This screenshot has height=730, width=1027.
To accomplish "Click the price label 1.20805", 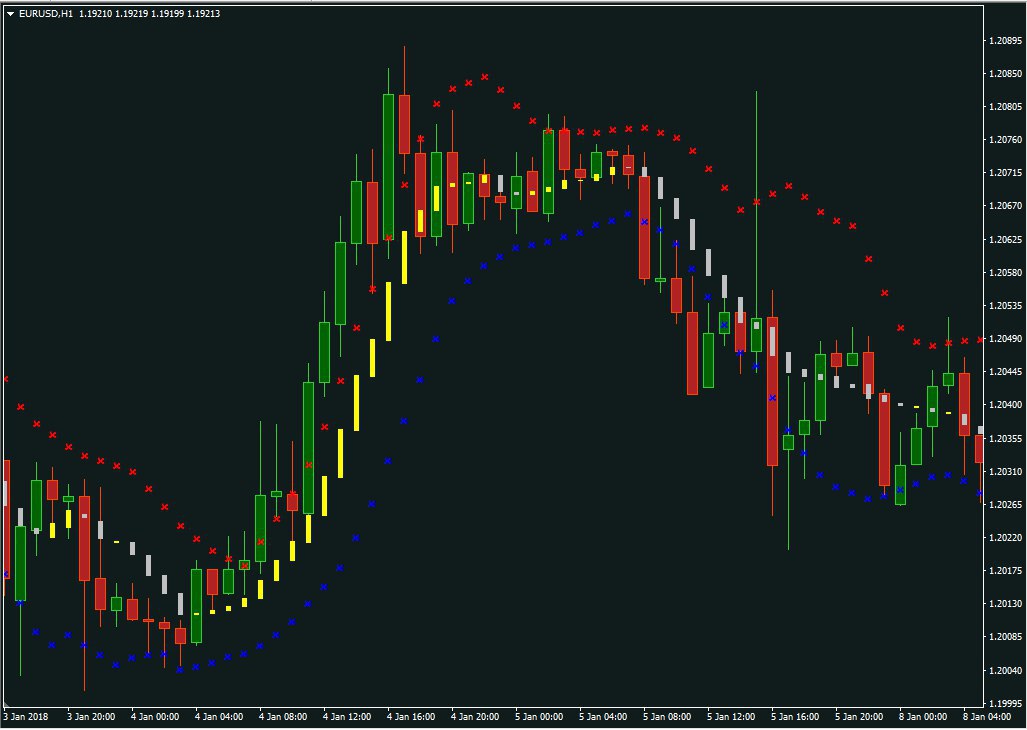I will tap(1005, 107).
